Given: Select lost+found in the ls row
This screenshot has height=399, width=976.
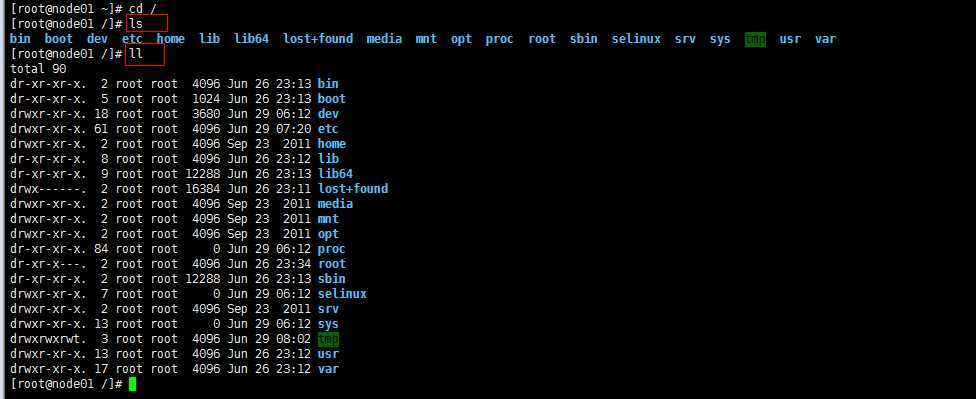Looking at the screenshot, I should (x=317, y=39).
